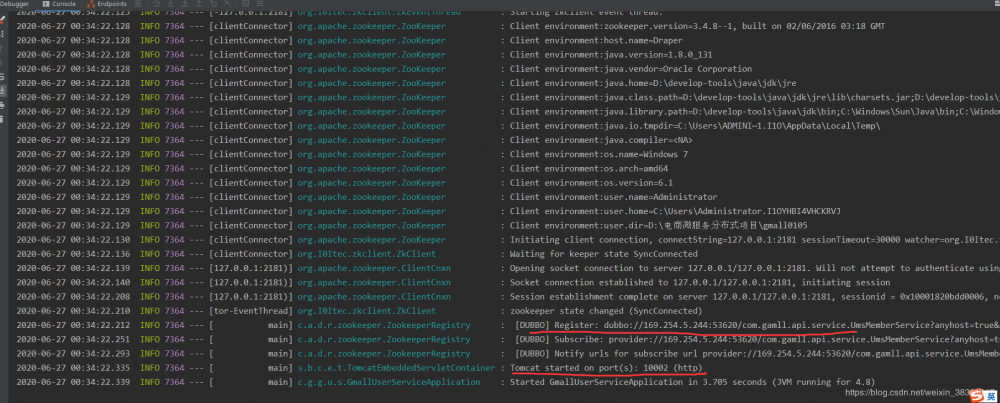Click the 'Tomcat started on port(s): 10002 (http)' line
Viewport: 1000px width, 403px height.
coord(608,368)
